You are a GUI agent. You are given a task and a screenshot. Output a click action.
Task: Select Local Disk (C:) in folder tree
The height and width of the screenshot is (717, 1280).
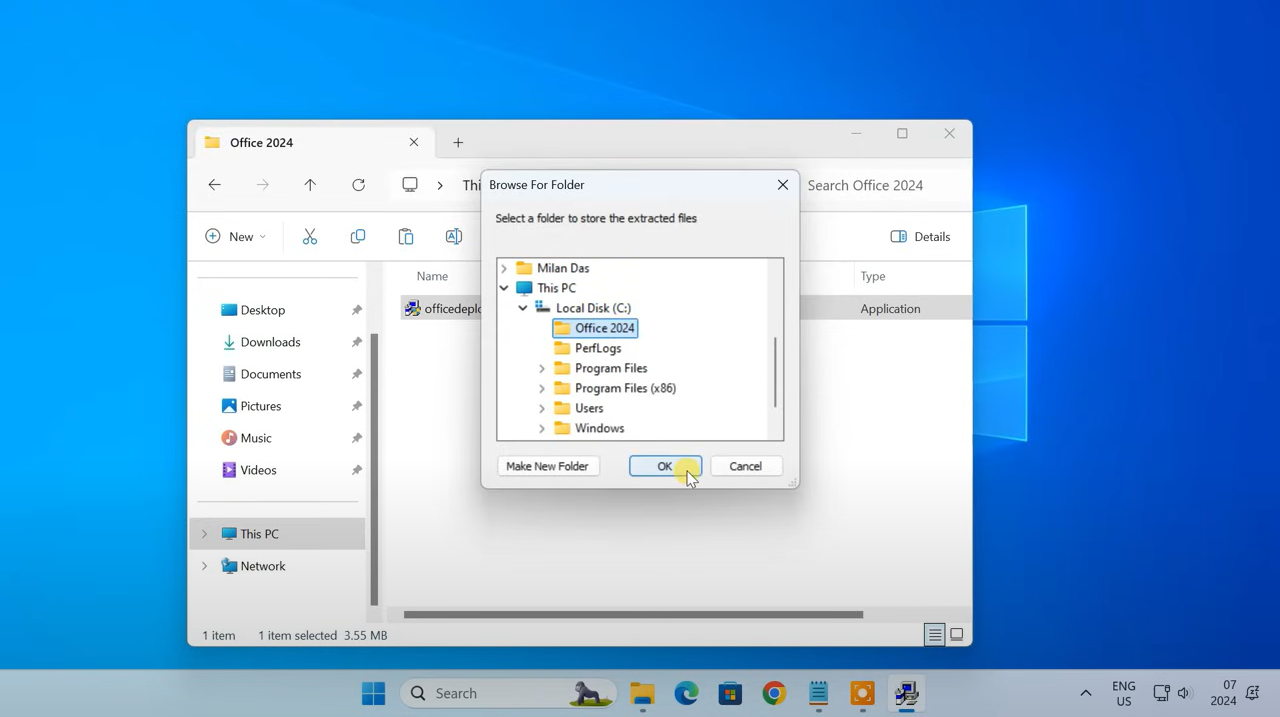tap(582, 308)
